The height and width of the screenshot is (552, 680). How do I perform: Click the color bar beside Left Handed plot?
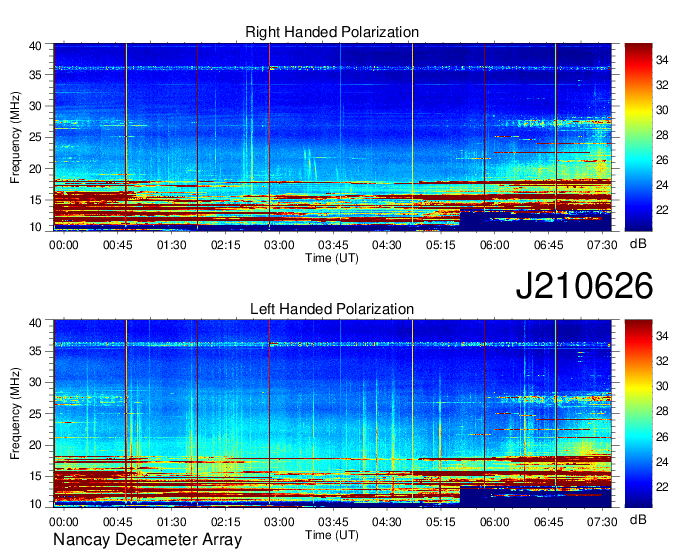pyautogui.click(x=638, y=414)
